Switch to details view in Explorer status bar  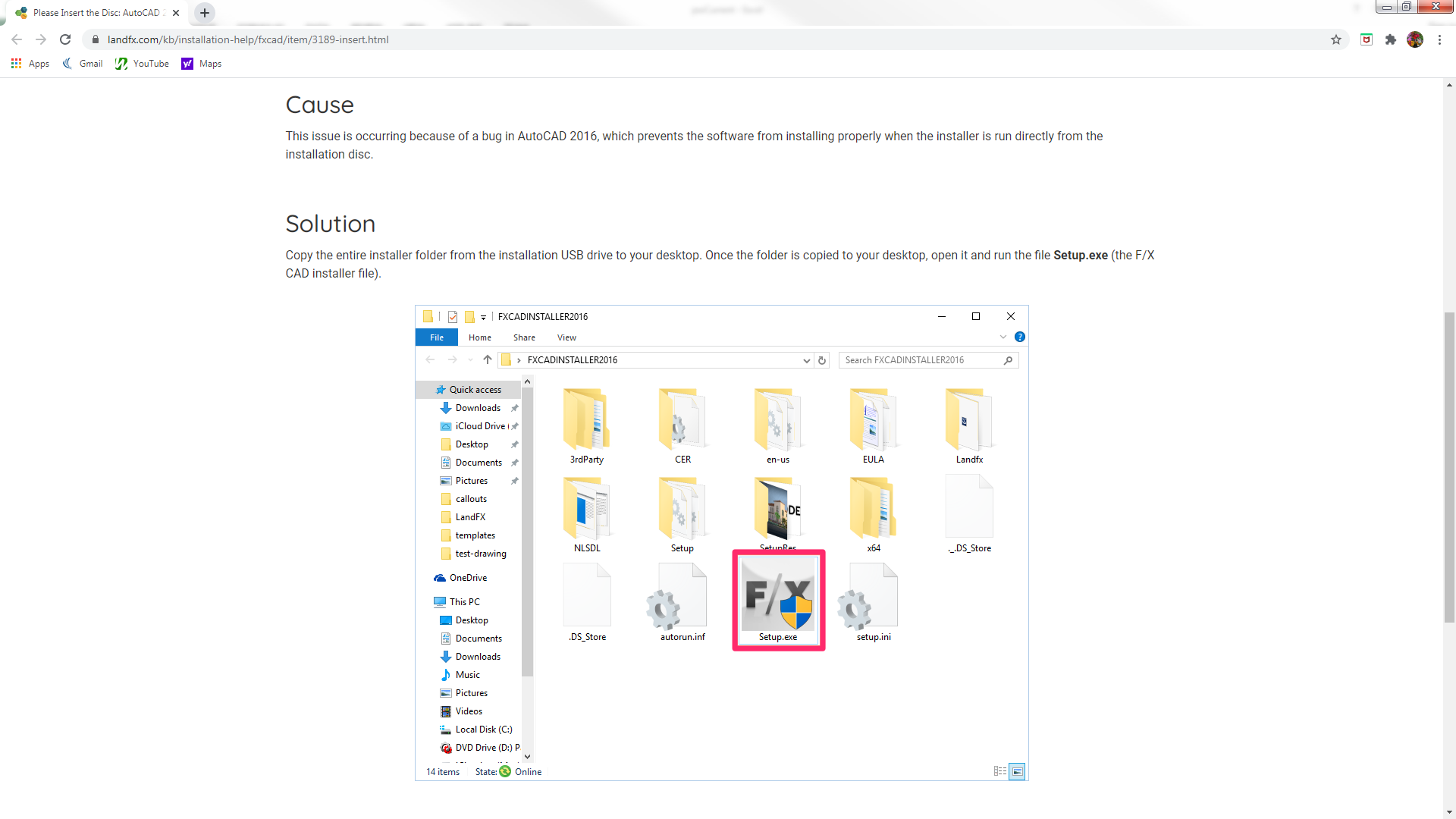point(1000,771)
